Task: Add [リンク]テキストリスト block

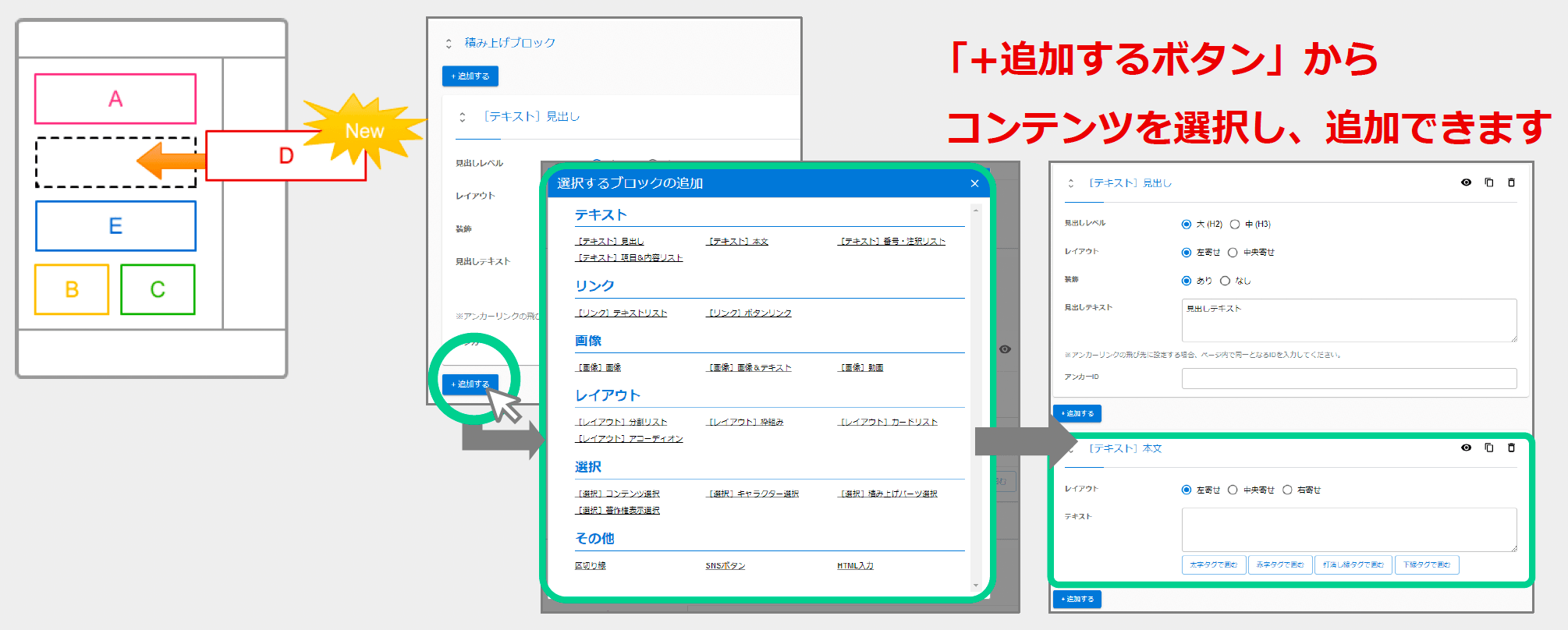Action: 621,313
